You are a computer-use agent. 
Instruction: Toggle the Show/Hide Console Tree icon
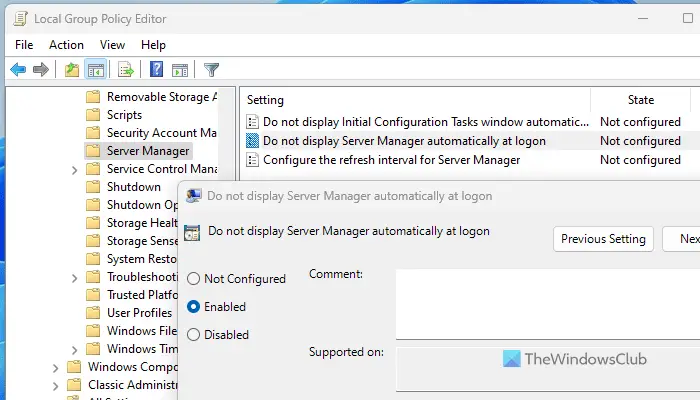coord(96,70)
